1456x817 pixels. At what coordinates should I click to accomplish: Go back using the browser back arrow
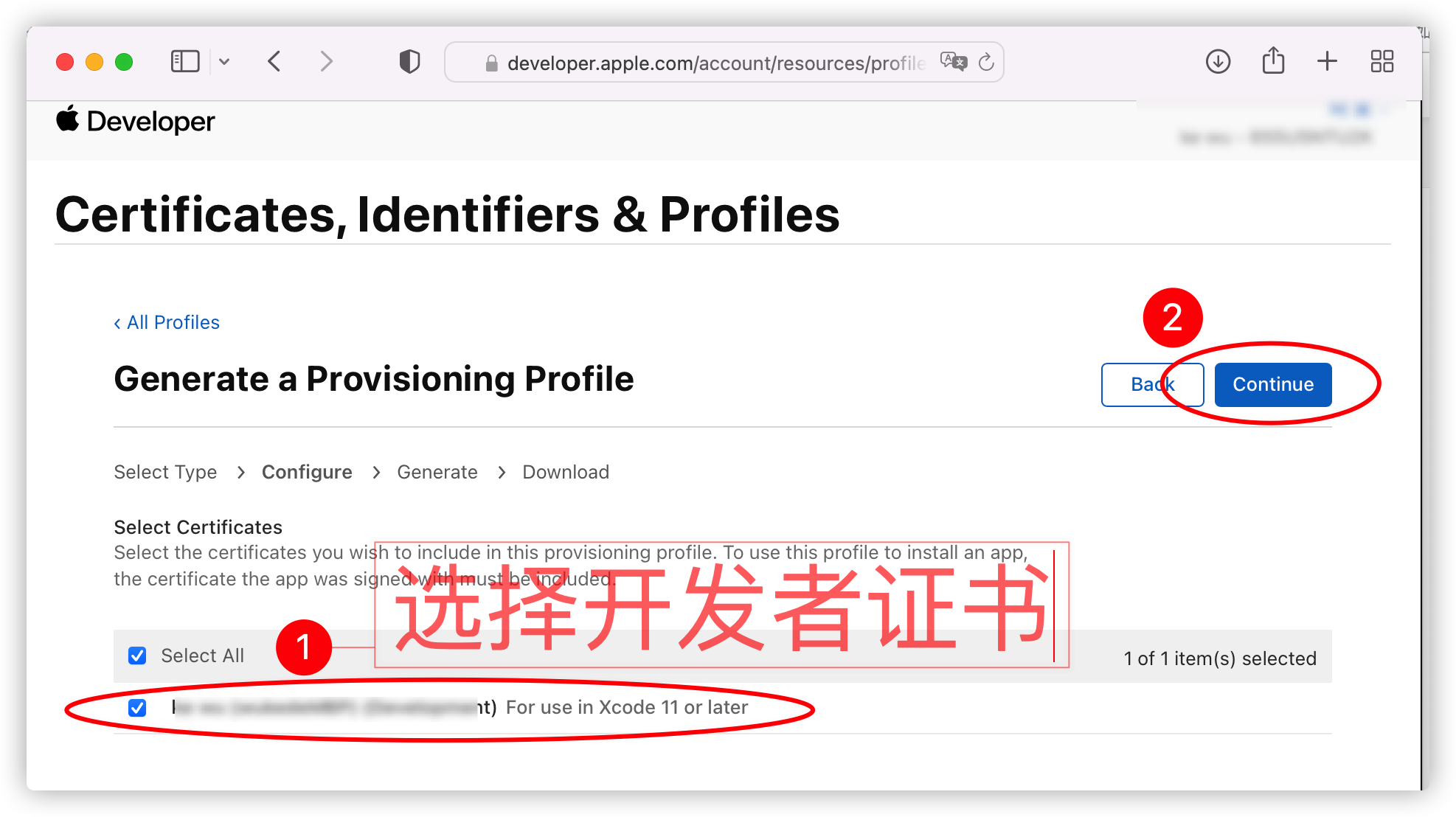[274, 62]
